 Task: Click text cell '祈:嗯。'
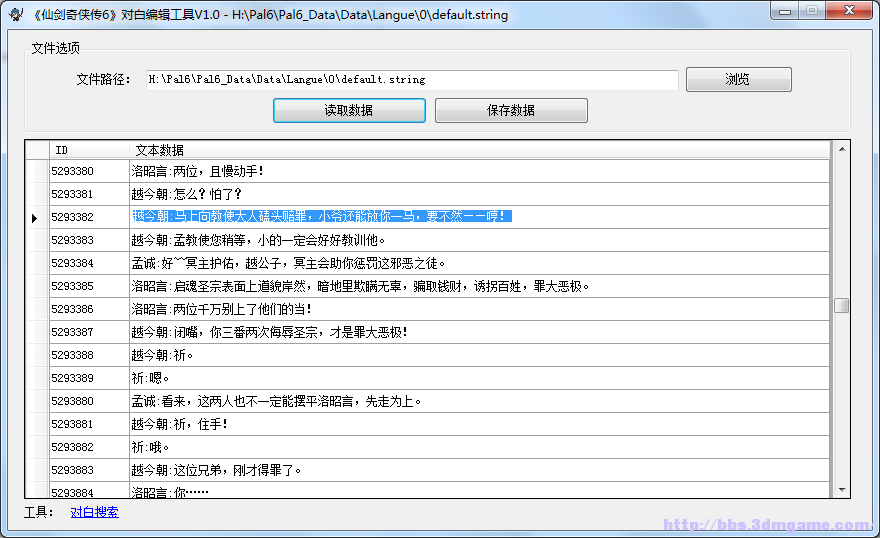point(479,378)
